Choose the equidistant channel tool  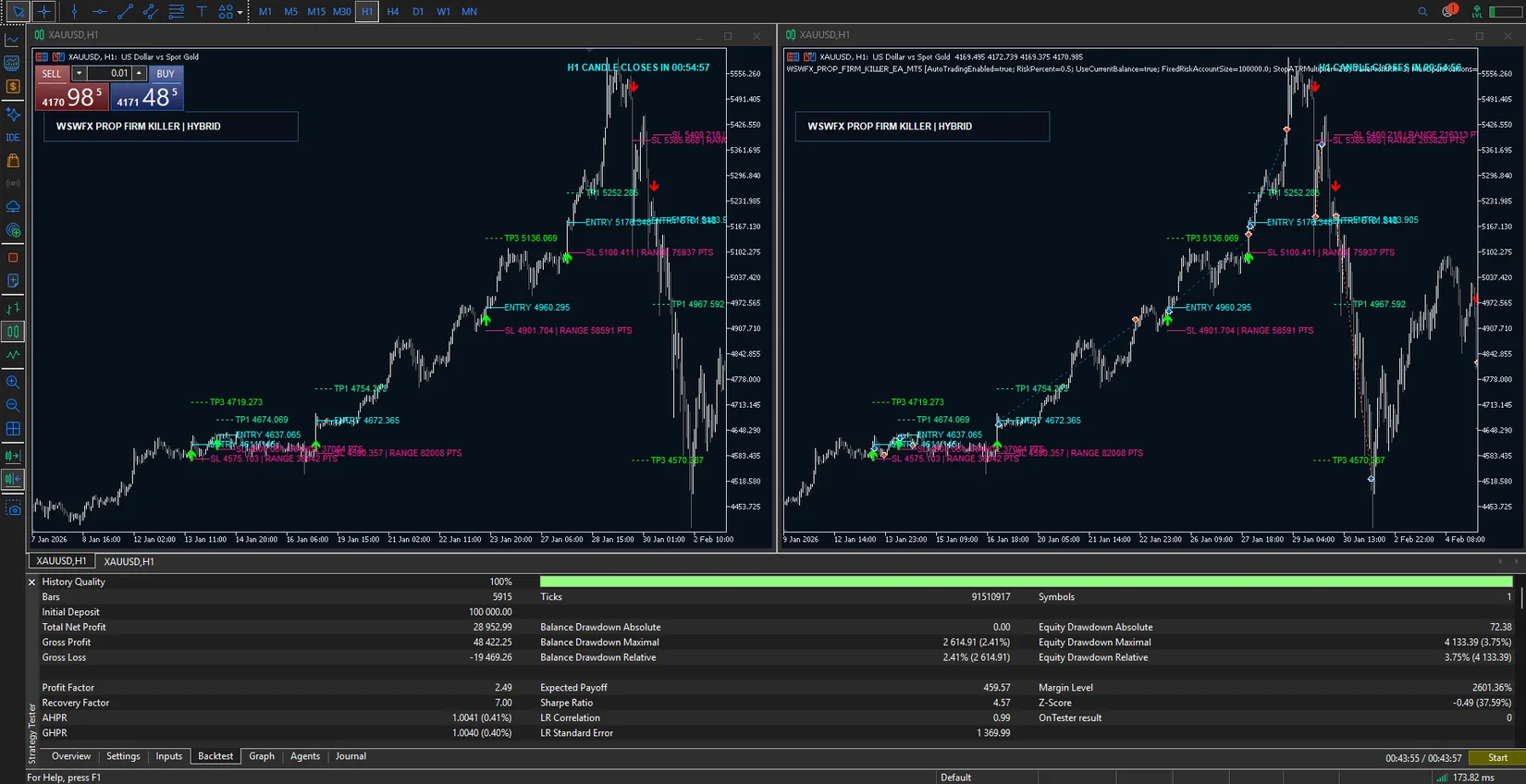150,12
